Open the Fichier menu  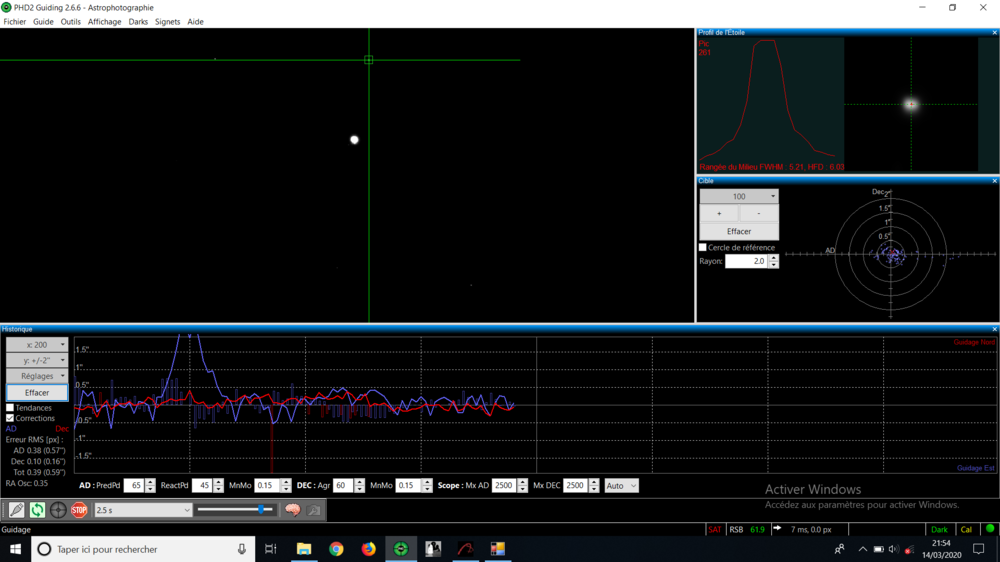tap(15, 22)
